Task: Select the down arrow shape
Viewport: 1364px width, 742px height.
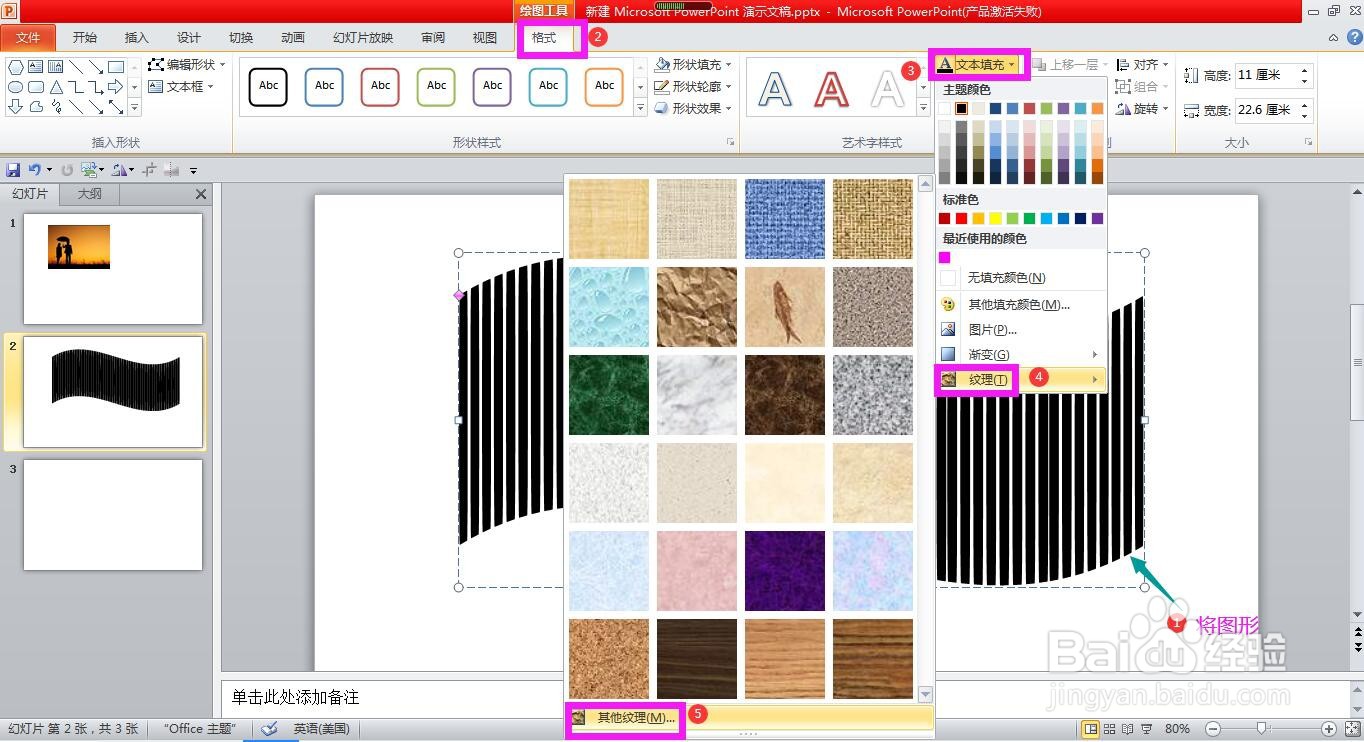Action: tap(16, 107)
